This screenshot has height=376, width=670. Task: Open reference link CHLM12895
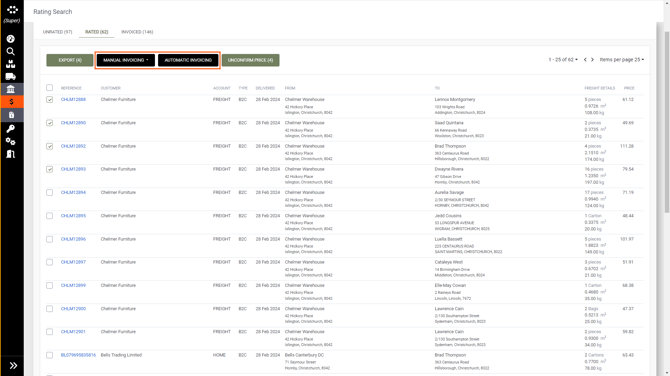[x=73, y=216]
